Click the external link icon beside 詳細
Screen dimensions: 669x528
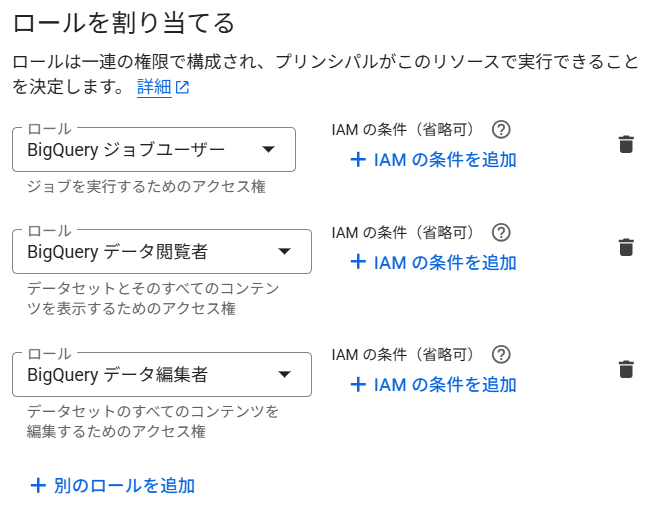pos(182,88)
